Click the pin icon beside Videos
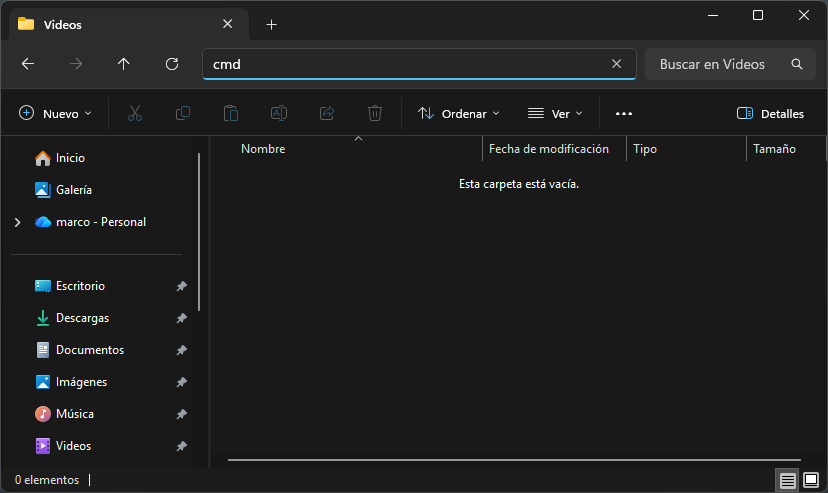The image size is (828, 493). (x=181, y=446)
